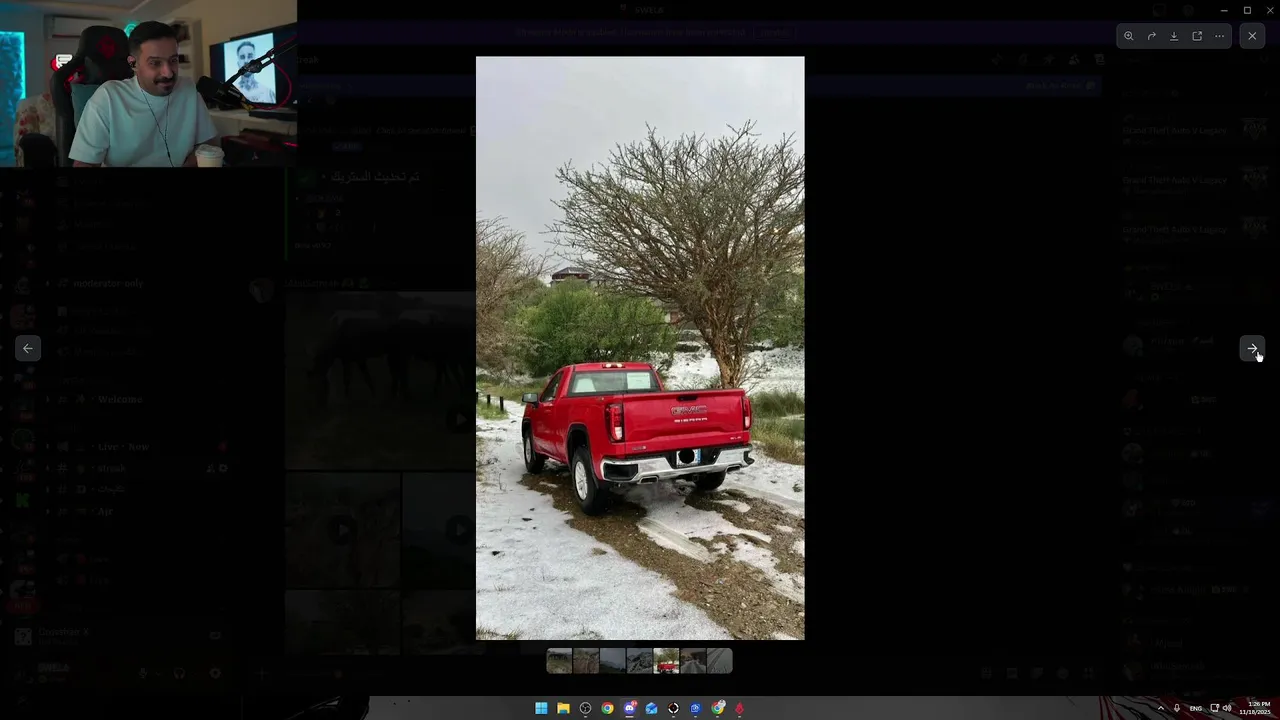Open OBS Studio from the taskbar
The image size is (1280, 720).
[x=585, y=708]
